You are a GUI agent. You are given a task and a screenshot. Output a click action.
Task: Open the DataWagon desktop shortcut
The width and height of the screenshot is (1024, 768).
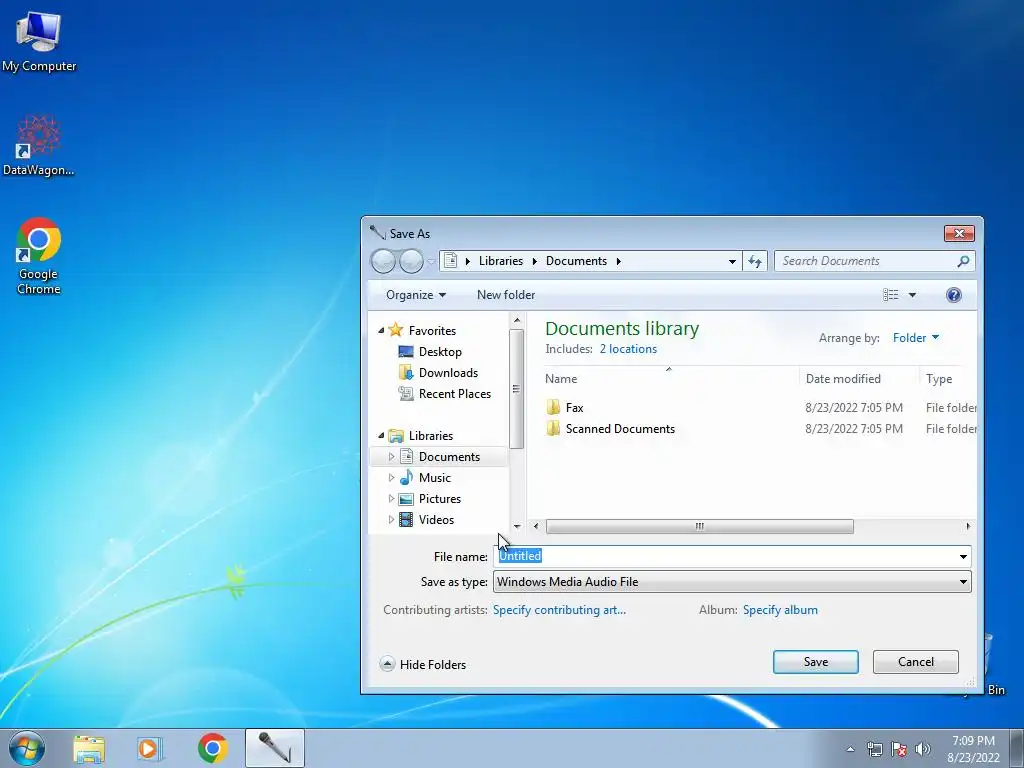(39, 145)
